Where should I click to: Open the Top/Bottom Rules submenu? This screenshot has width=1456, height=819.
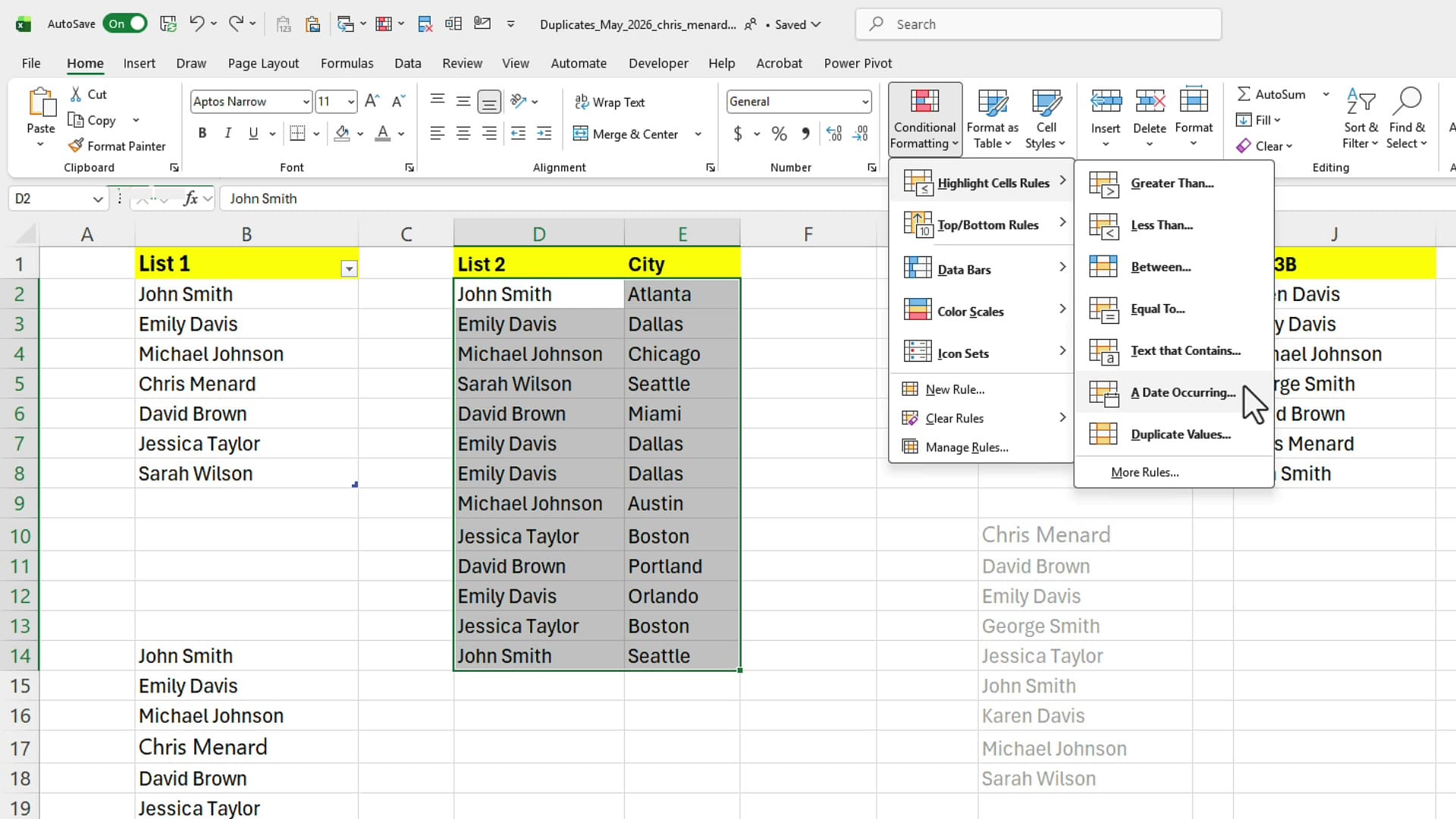(982, 224)
